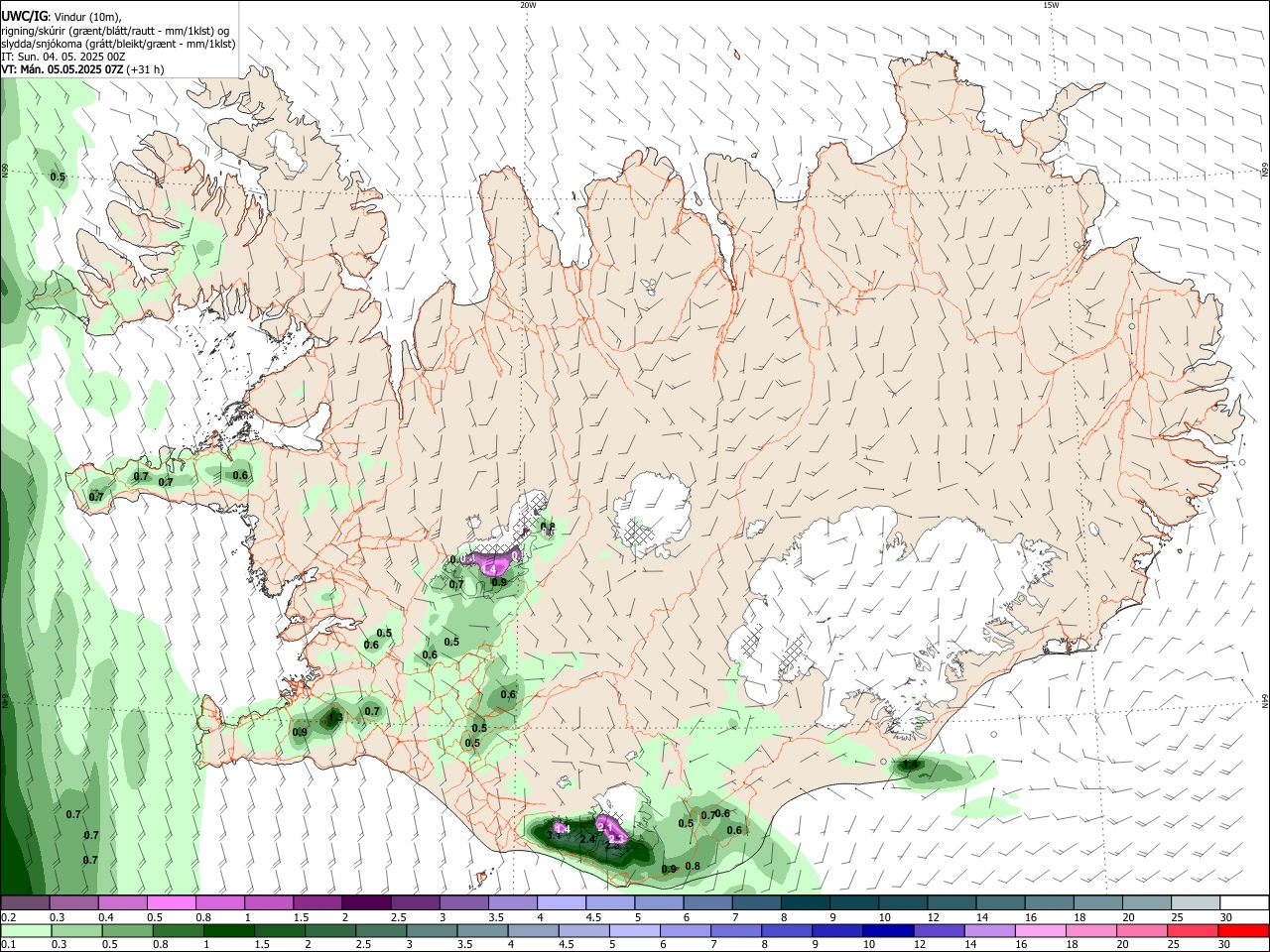The height and width of the screenshot is (952, 1270).
Task: Select the '3.1' precipitation value on south coast
Action: (x=555, y=836)
